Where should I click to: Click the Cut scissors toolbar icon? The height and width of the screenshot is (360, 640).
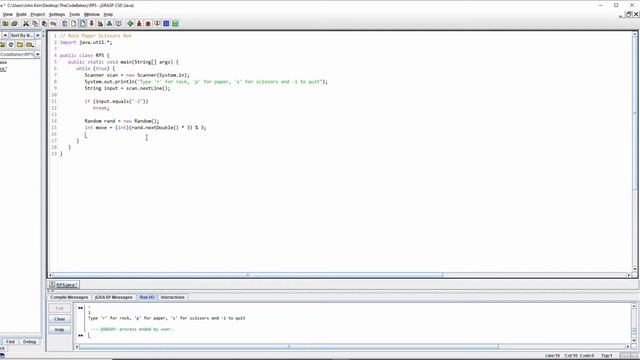pos(26,24)
